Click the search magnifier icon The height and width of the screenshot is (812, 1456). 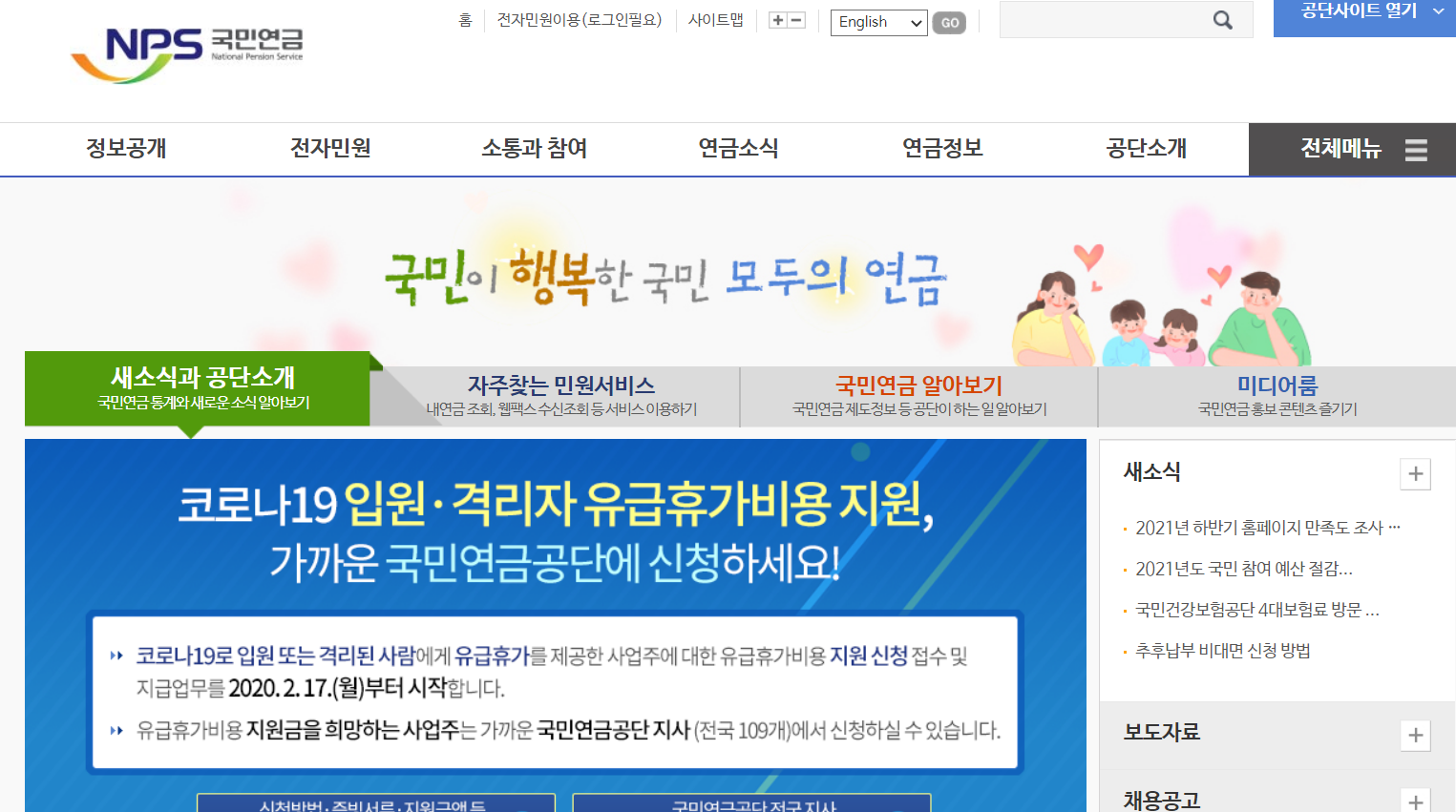pyautogui.click(x=1223, y=20)
